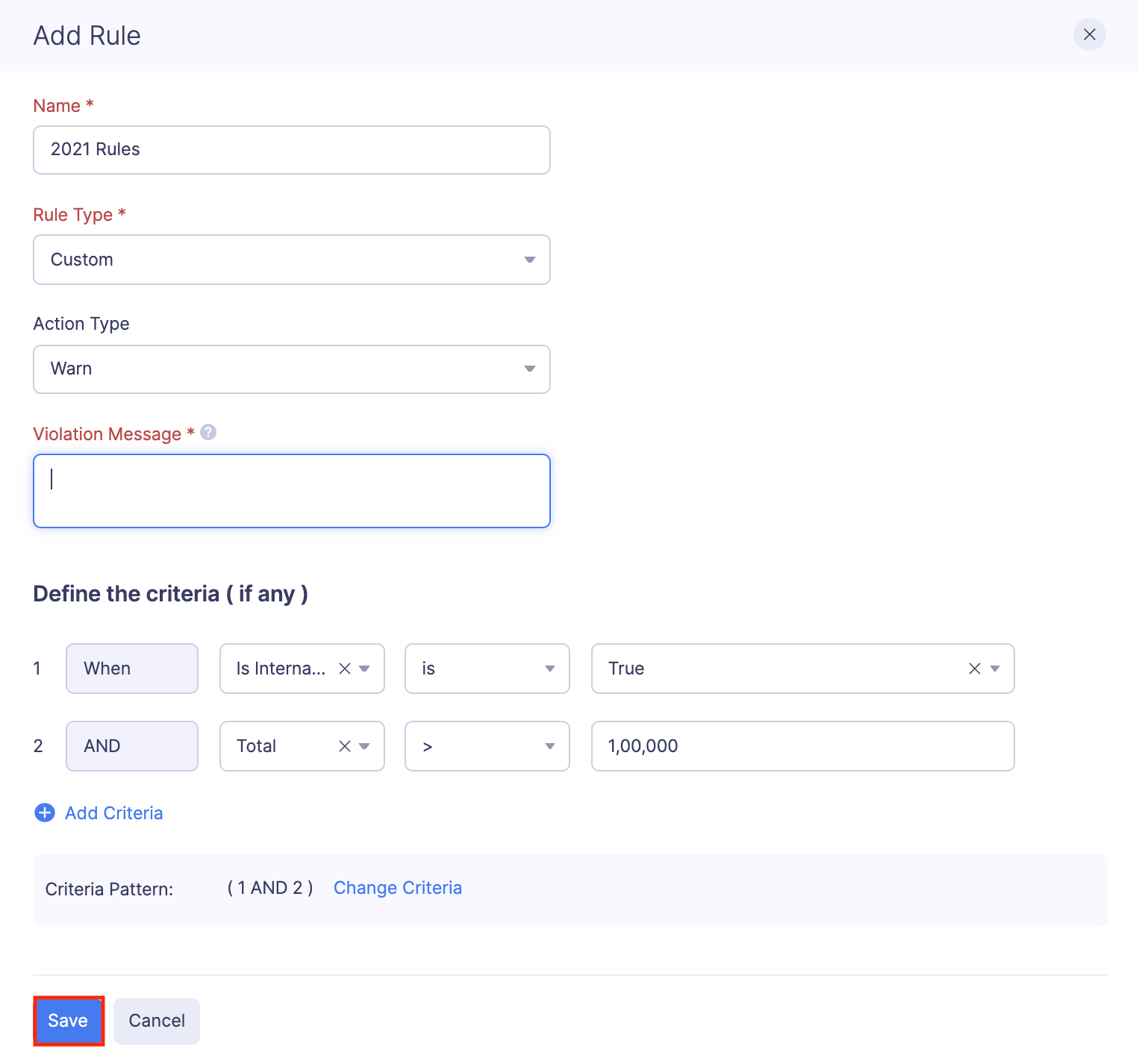This screenshot has height=1064, width=1139.
Task: Expand the greater-than operator dropdown
Action: click(x=487, y=746)
